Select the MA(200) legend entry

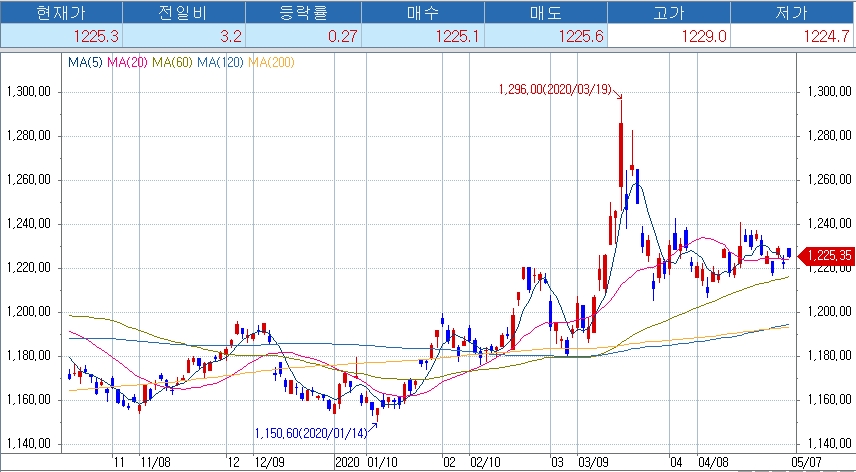pos(272,63)
